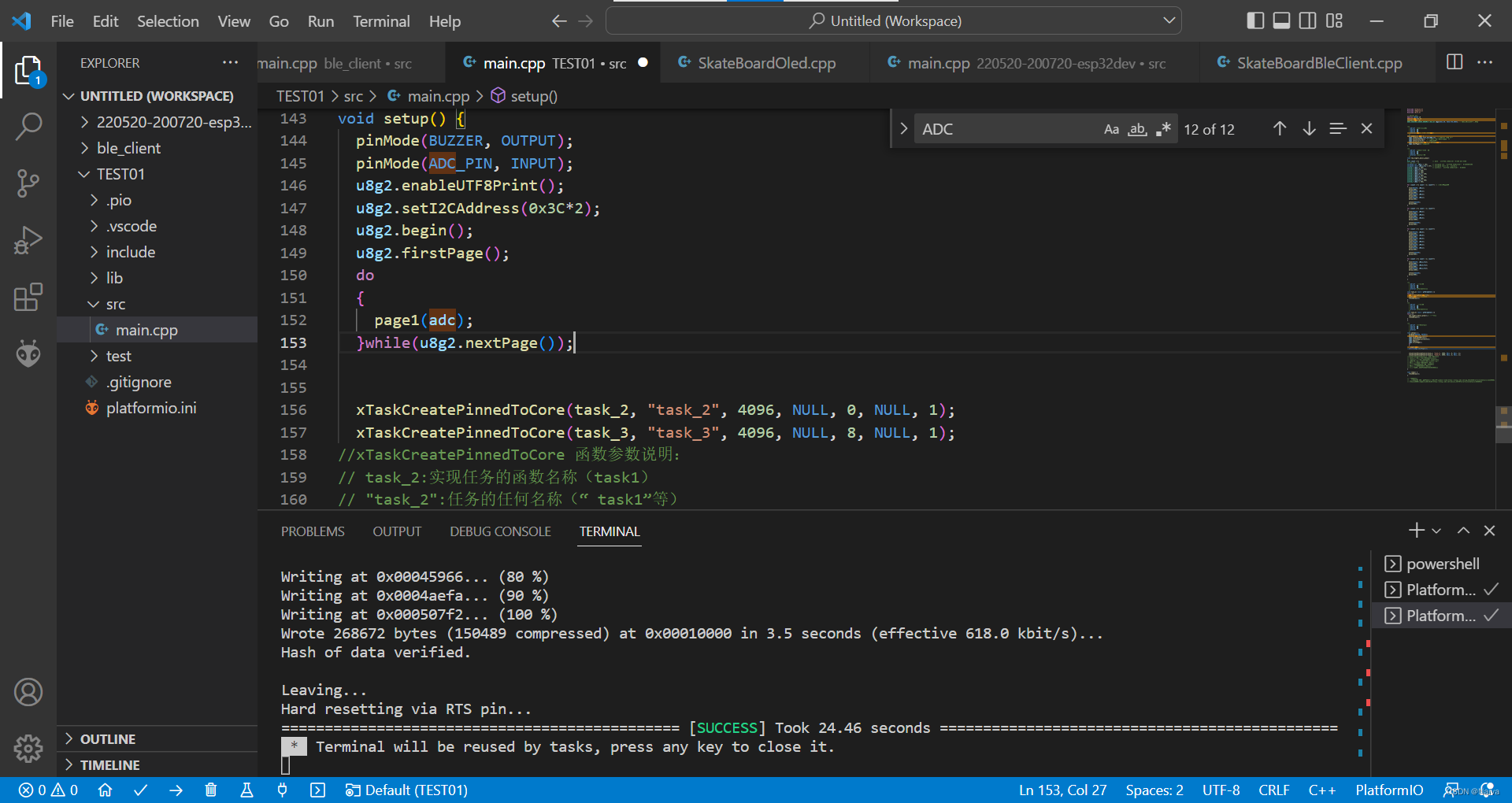The image size is (1512, 803).
Task: Open Customize Layout icon
Action: tap(1333, 20)
